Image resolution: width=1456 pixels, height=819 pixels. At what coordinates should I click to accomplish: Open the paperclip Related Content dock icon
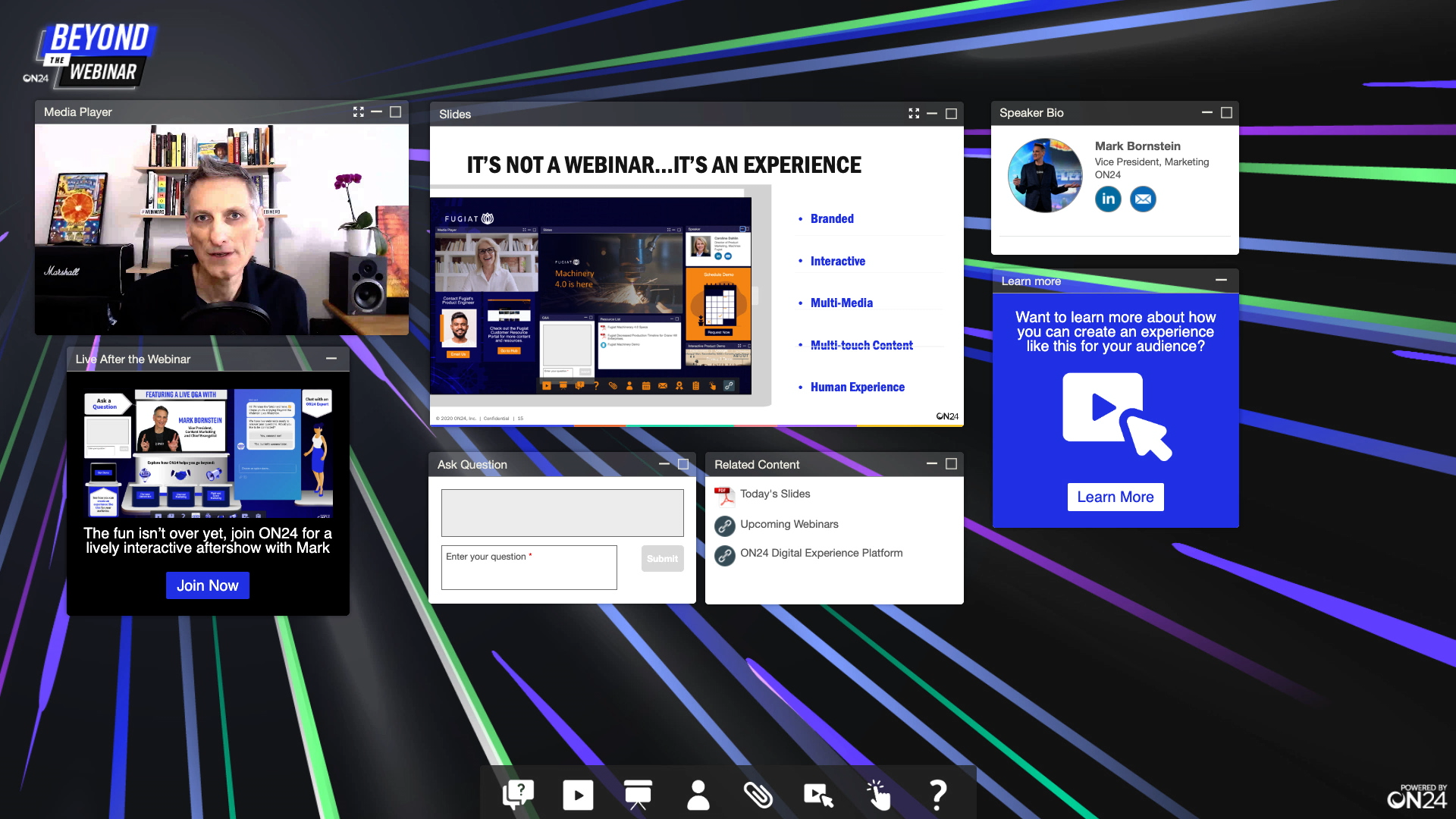758,795
